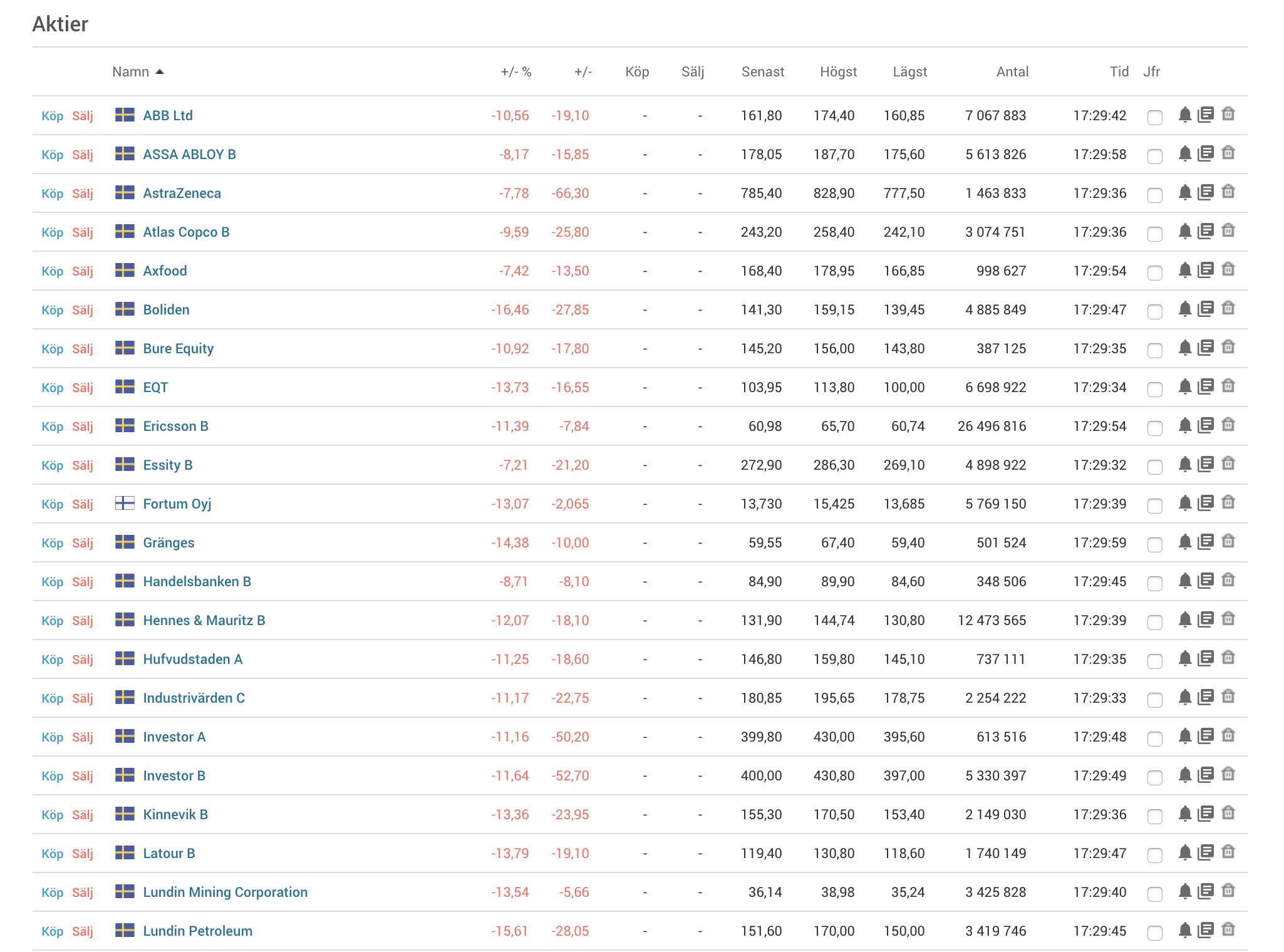Open the Lundin Mining Corporation link

click(x=225, y=892)
